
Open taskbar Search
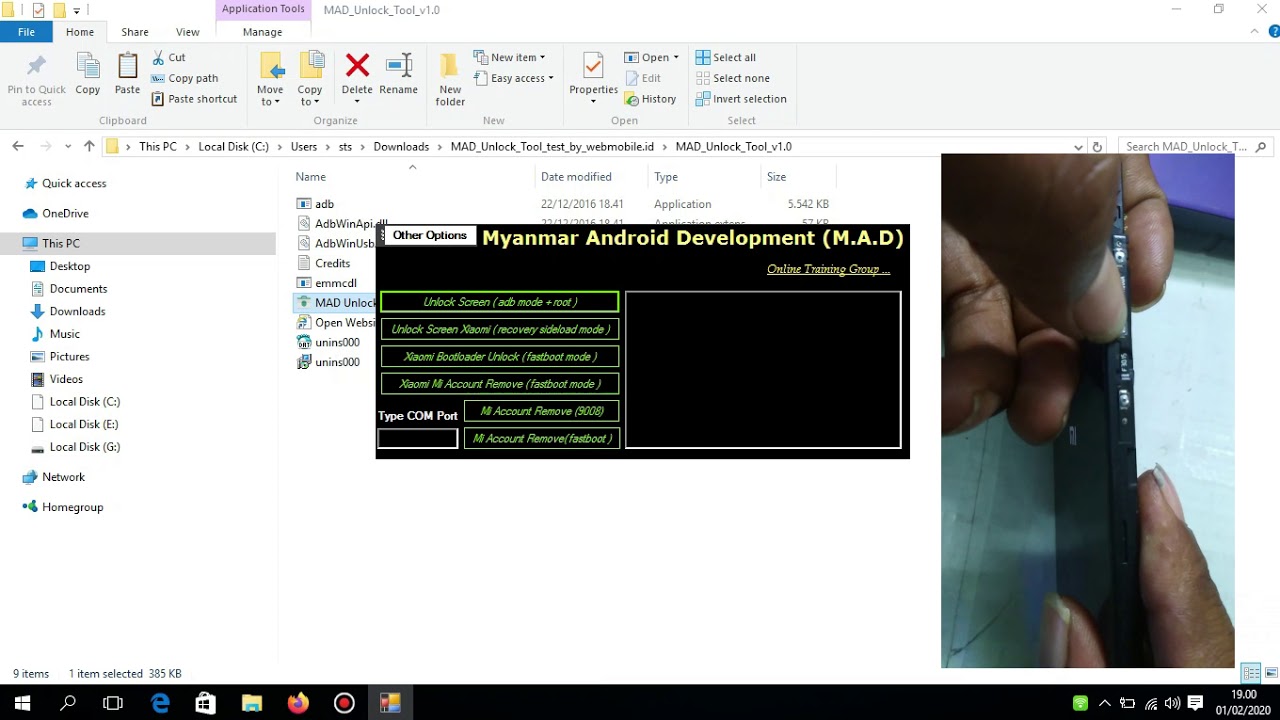[x=68, y=703]
